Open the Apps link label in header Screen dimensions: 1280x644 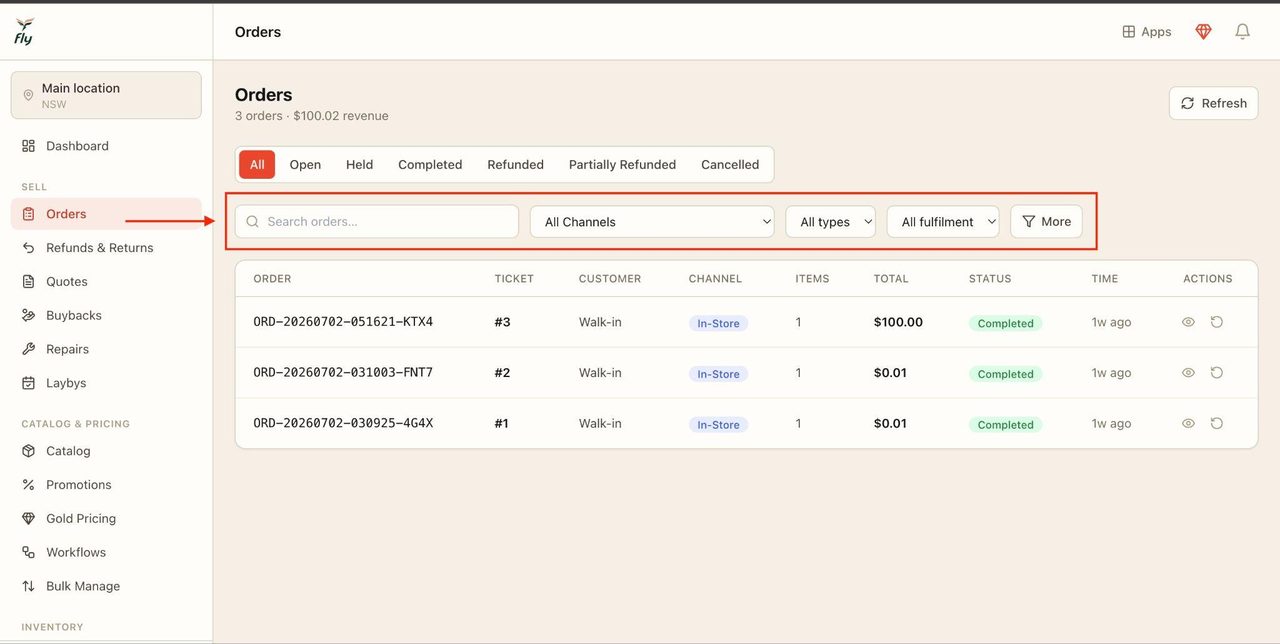click(1156, 32)
